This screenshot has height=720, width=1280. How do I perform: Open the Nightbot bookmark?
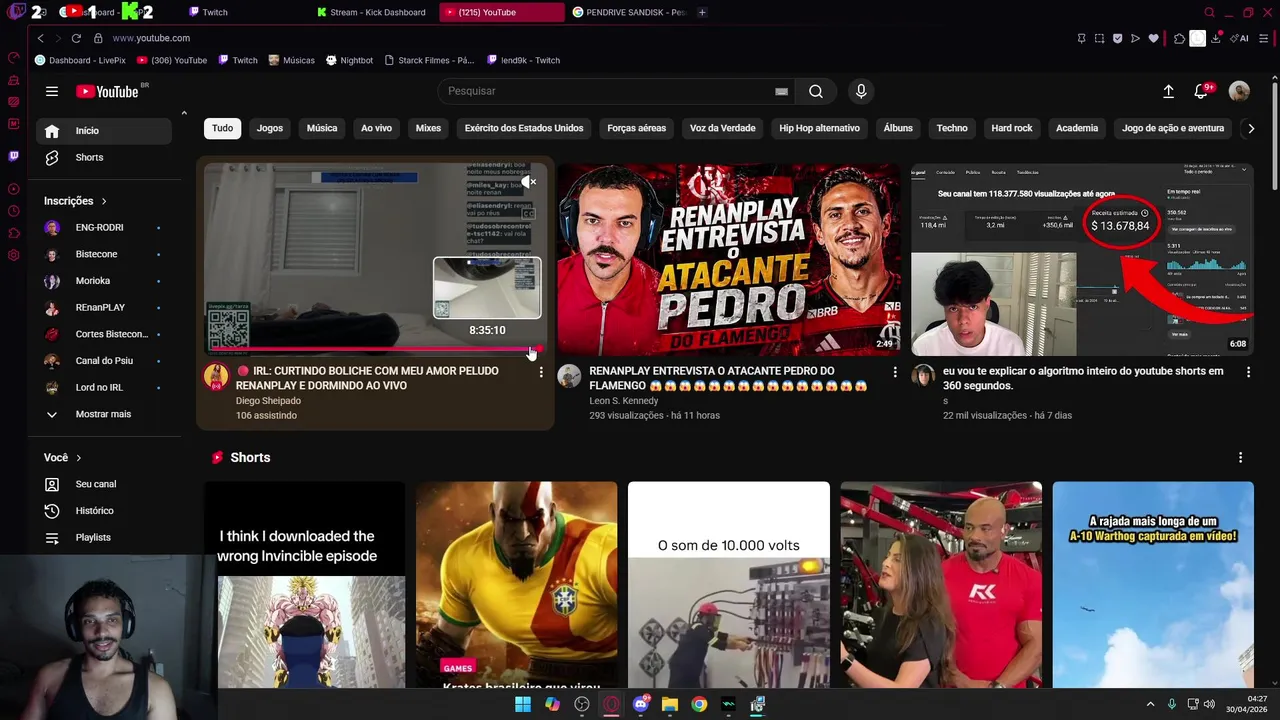[349, 60]
